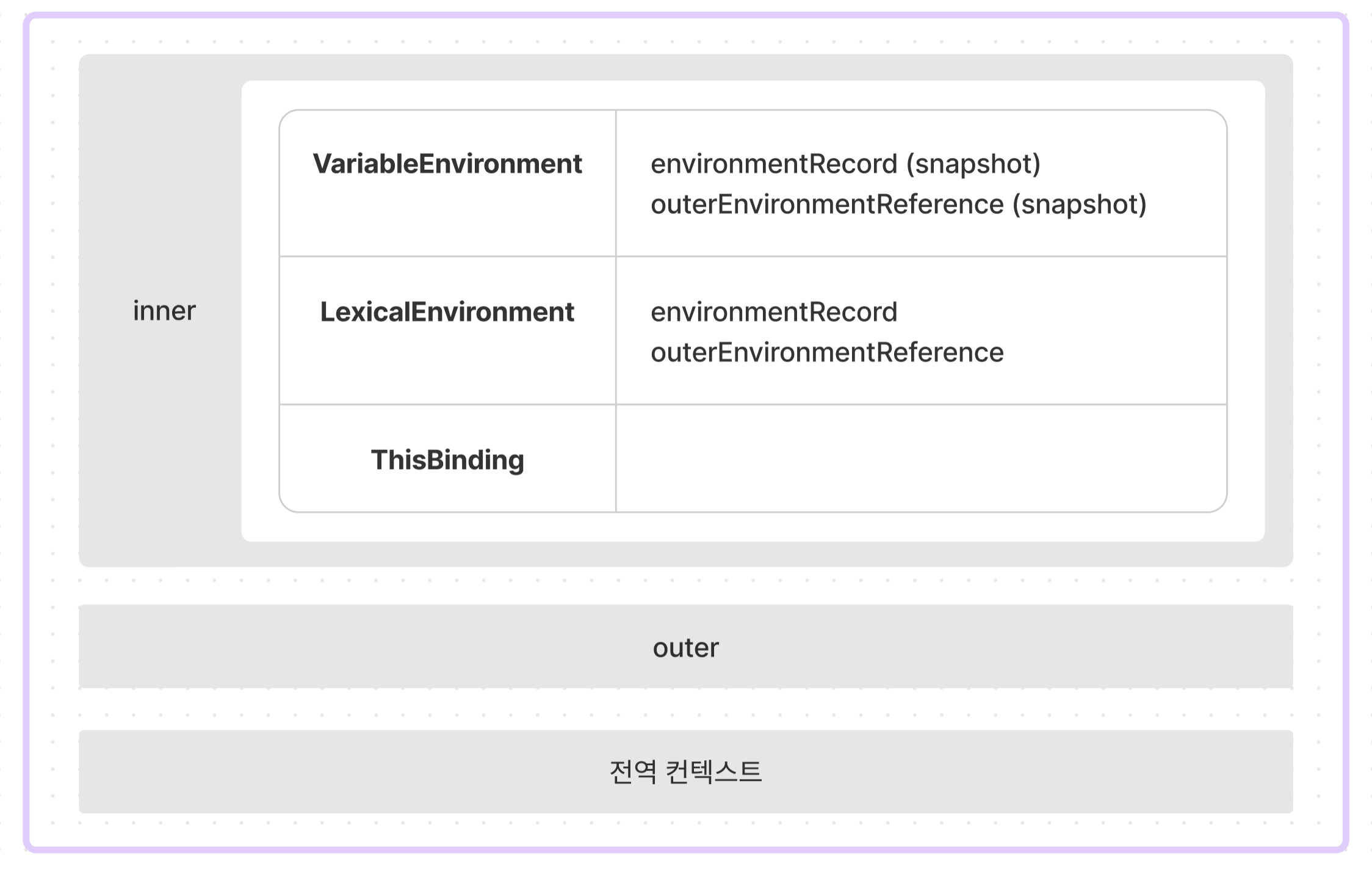
Task: Click dotted gap between outer and 전역 컨텍스트
Action: [x=685, y=709]
